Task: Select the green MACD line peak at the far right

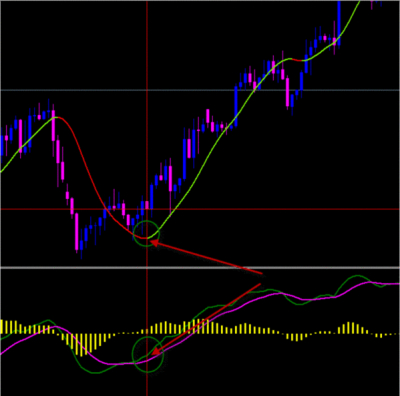Action: click(357, 276)
